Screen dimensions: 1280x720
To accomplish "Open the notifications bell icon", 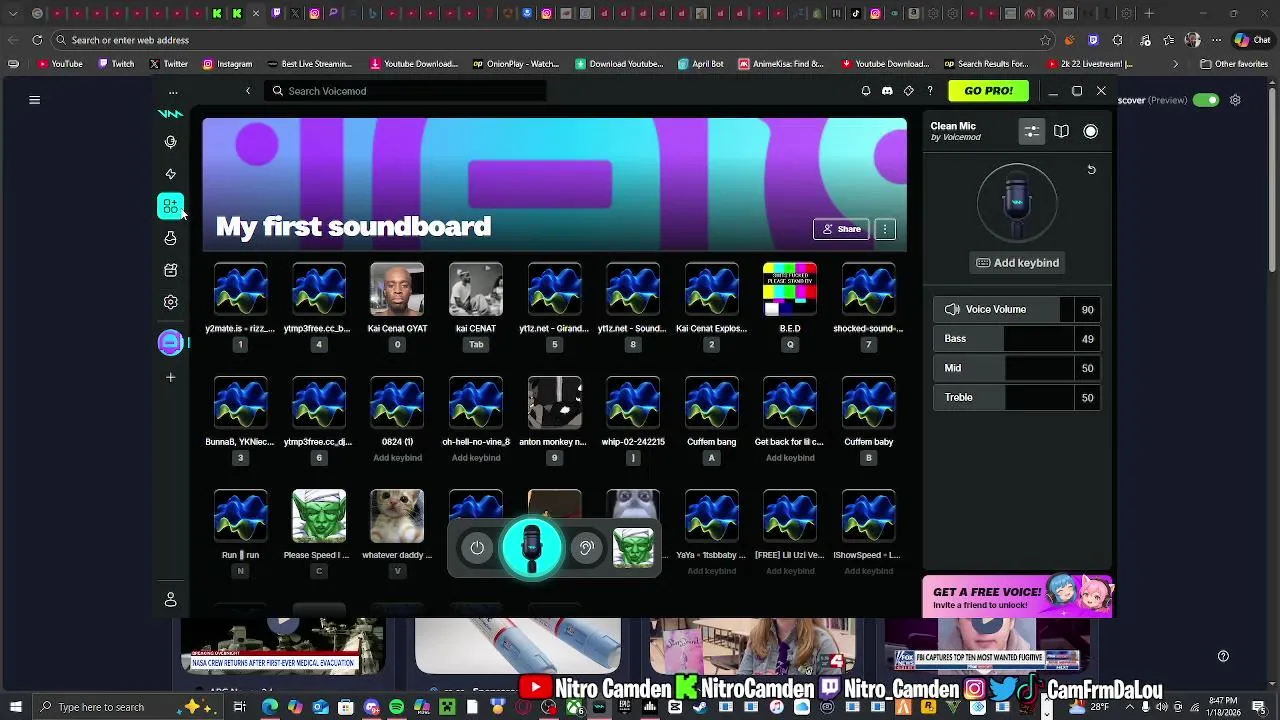I will tap(866, 91).
